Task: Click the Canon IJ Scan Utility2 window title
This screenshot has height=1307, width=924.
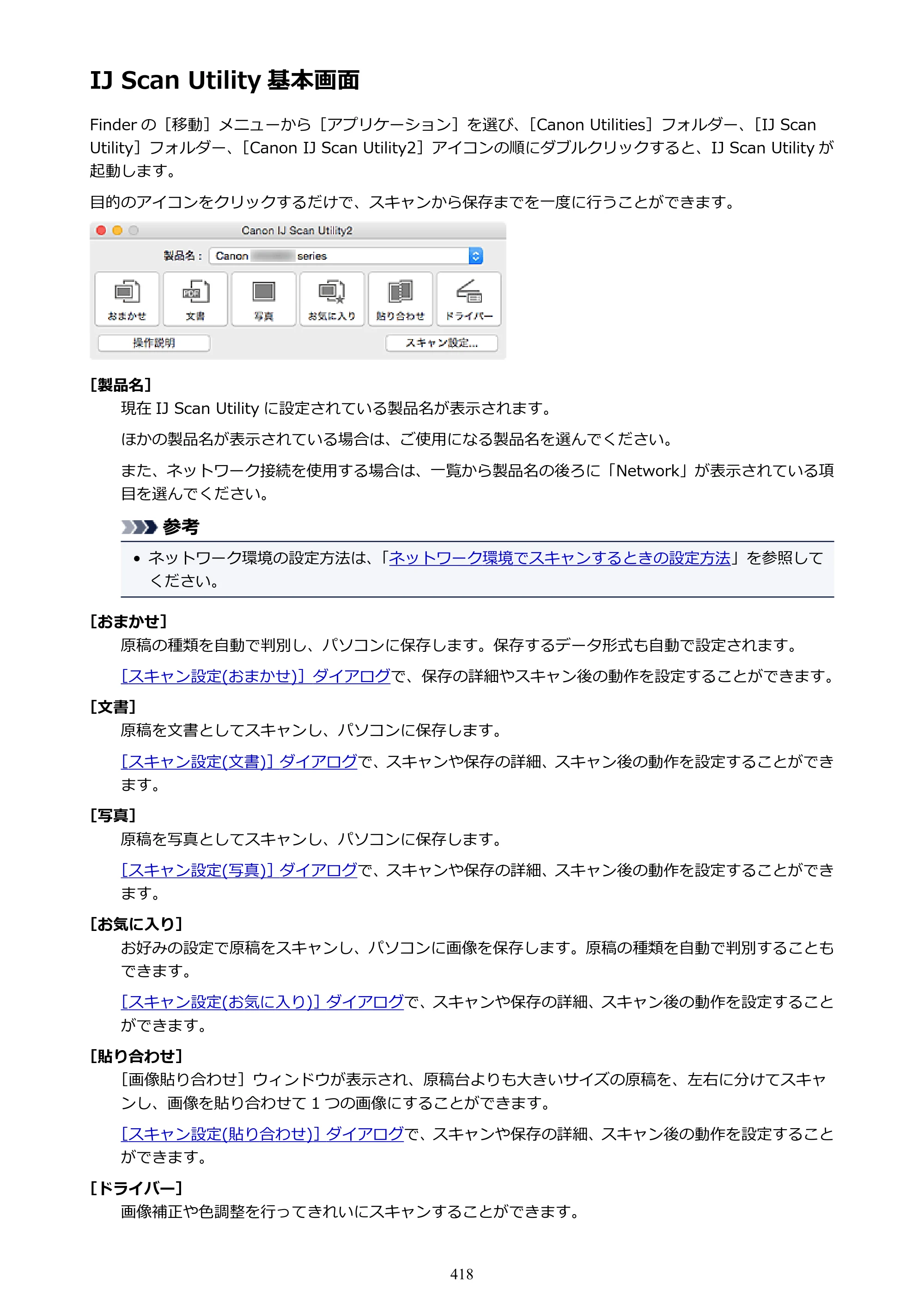Action: [297, 231]
